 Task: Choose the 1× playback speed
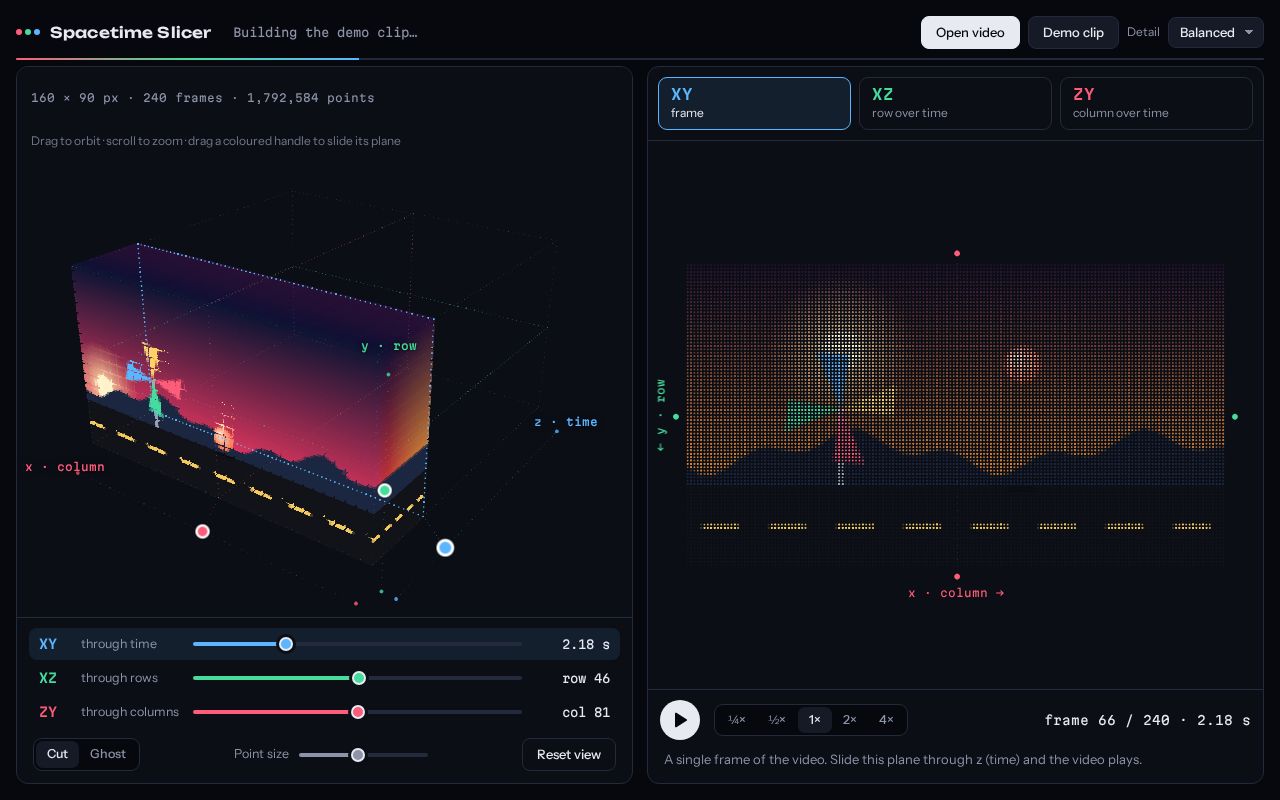coord(814,720)
